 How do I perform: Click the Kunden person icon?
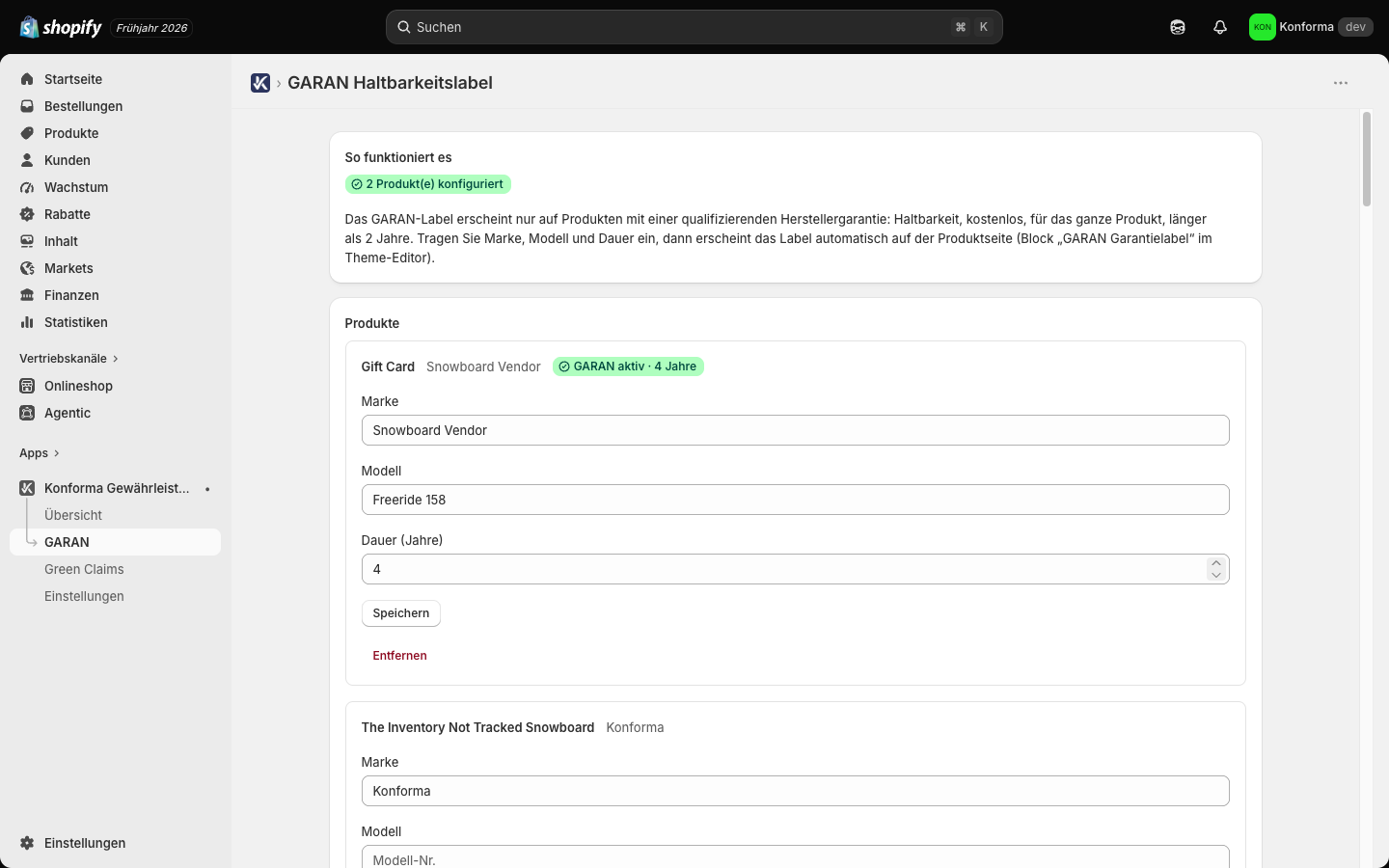[x=27, y=160]
